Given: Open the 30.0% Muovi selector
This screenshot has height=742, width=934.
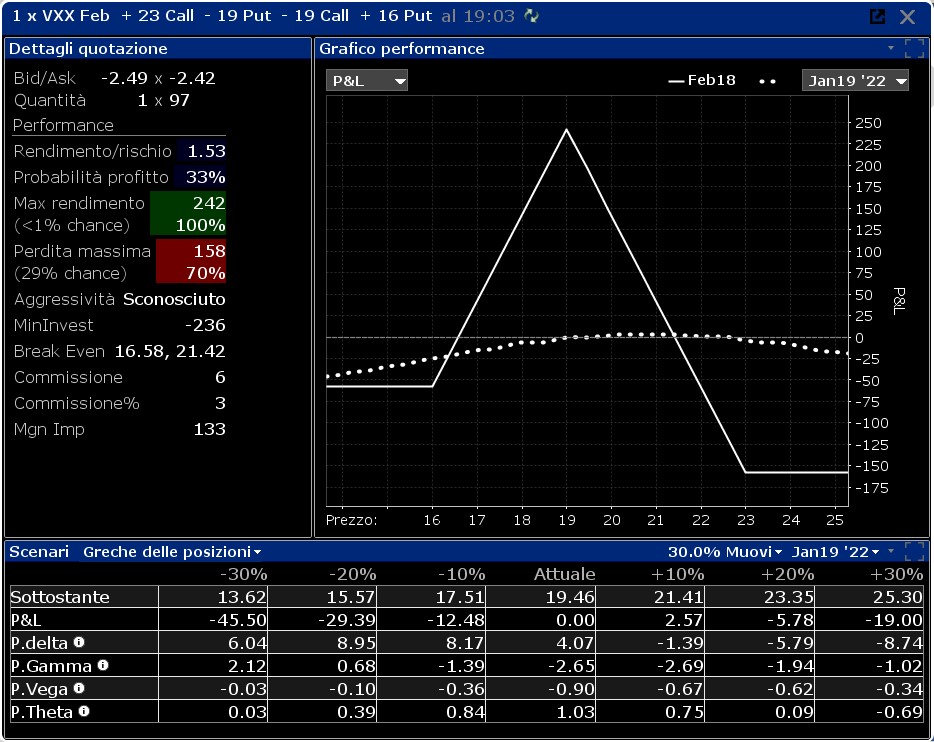Looking at the screenshot, I should [x=724, y=552].
